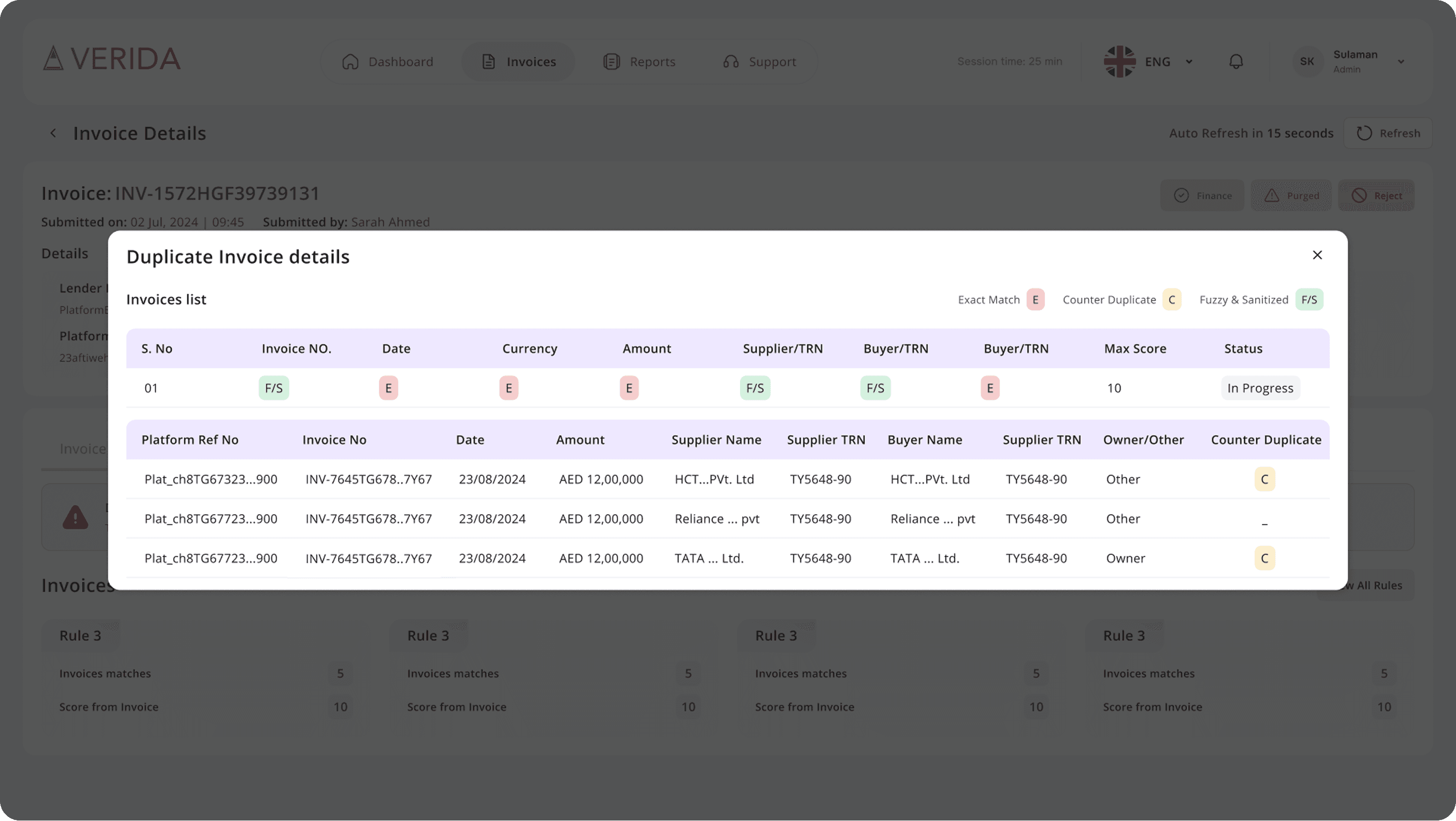Click the Finance button
This screenshot has width=1456, height=821.
tap(1202, 196)
